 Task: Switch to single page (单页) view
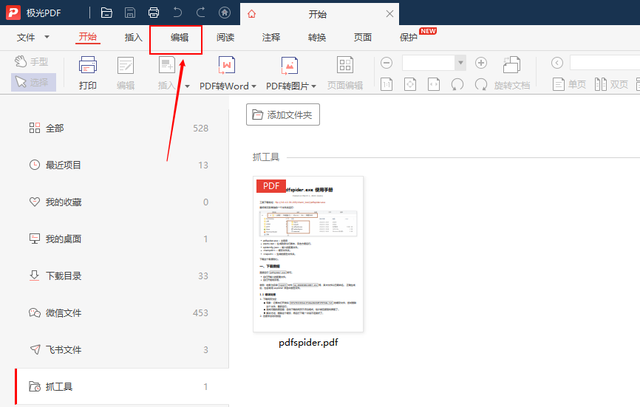[569, 85]
